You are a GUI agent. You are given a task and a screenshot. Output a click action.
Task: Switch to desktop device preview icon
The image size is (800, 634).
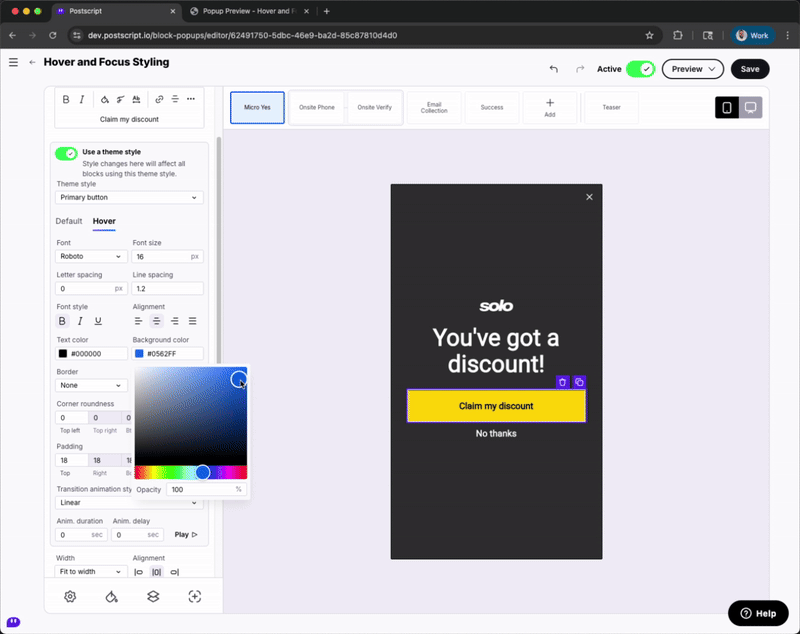click(x=751, y=108)
